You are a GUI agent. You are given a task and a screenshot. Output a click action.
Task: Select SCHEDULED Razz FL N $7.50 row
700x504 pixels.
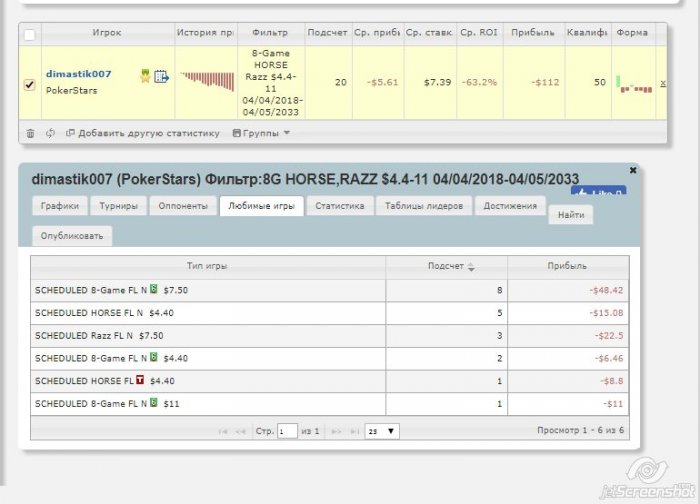329,336
